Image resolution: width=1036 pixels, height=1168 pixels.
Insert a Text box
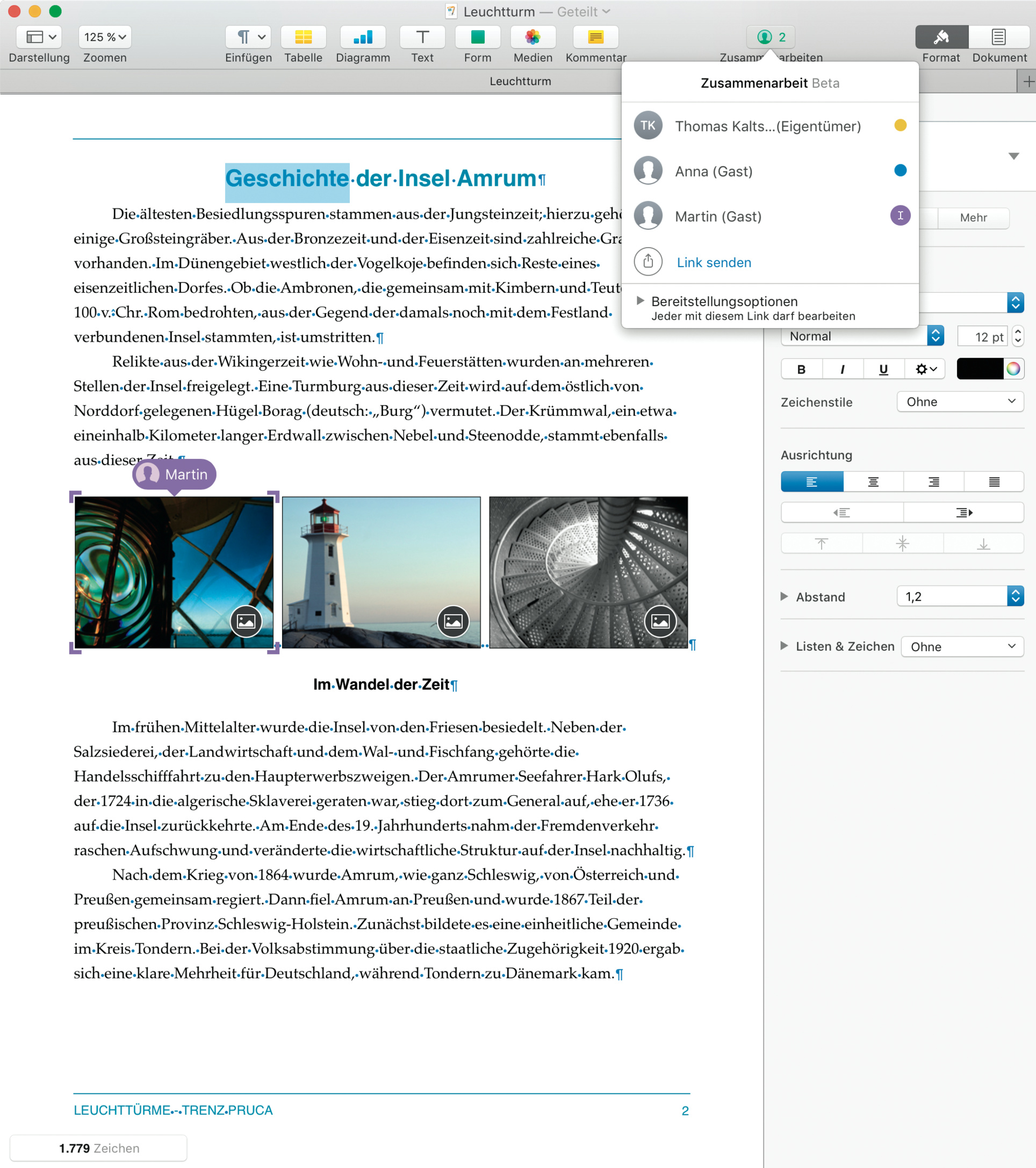[x=422, y=38]
